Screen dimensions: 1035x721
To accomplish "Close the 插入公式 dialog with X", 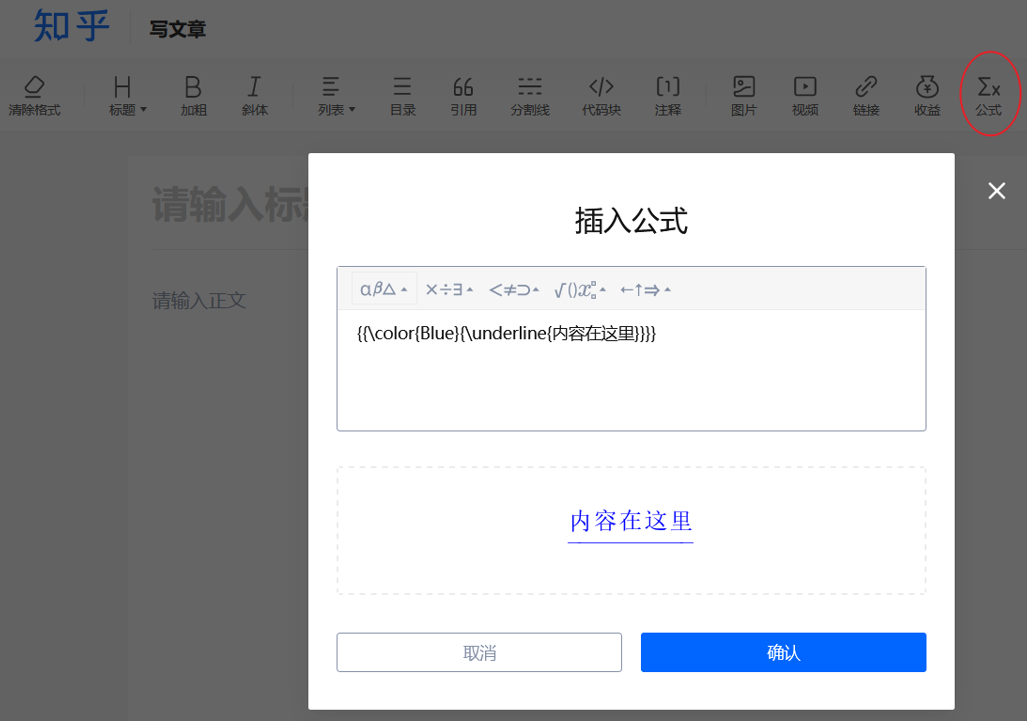I will (x=996, y=191).
